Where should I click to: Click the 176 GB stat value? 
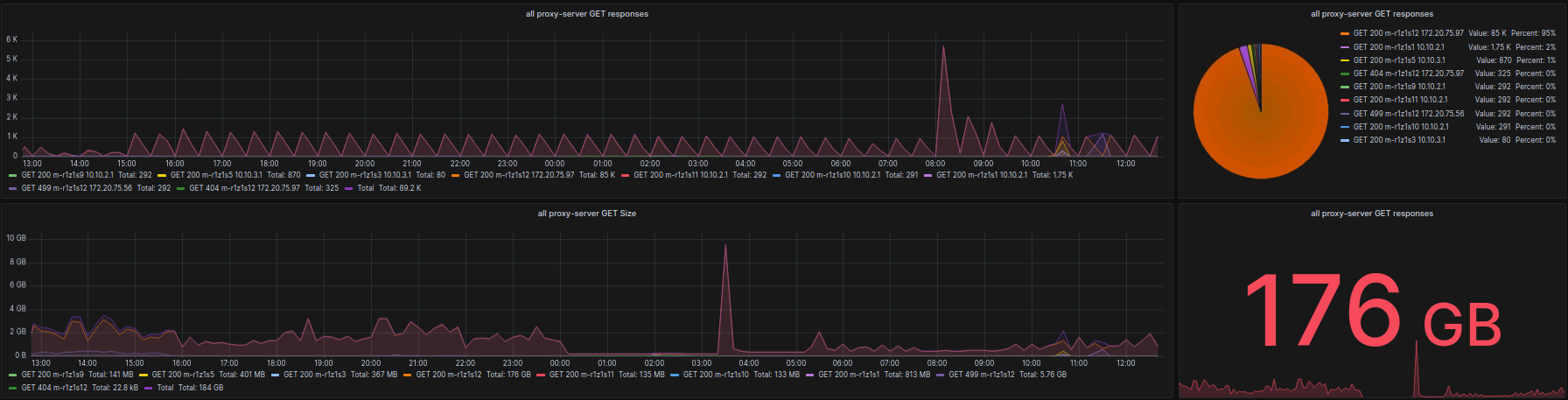[1371, 309]
